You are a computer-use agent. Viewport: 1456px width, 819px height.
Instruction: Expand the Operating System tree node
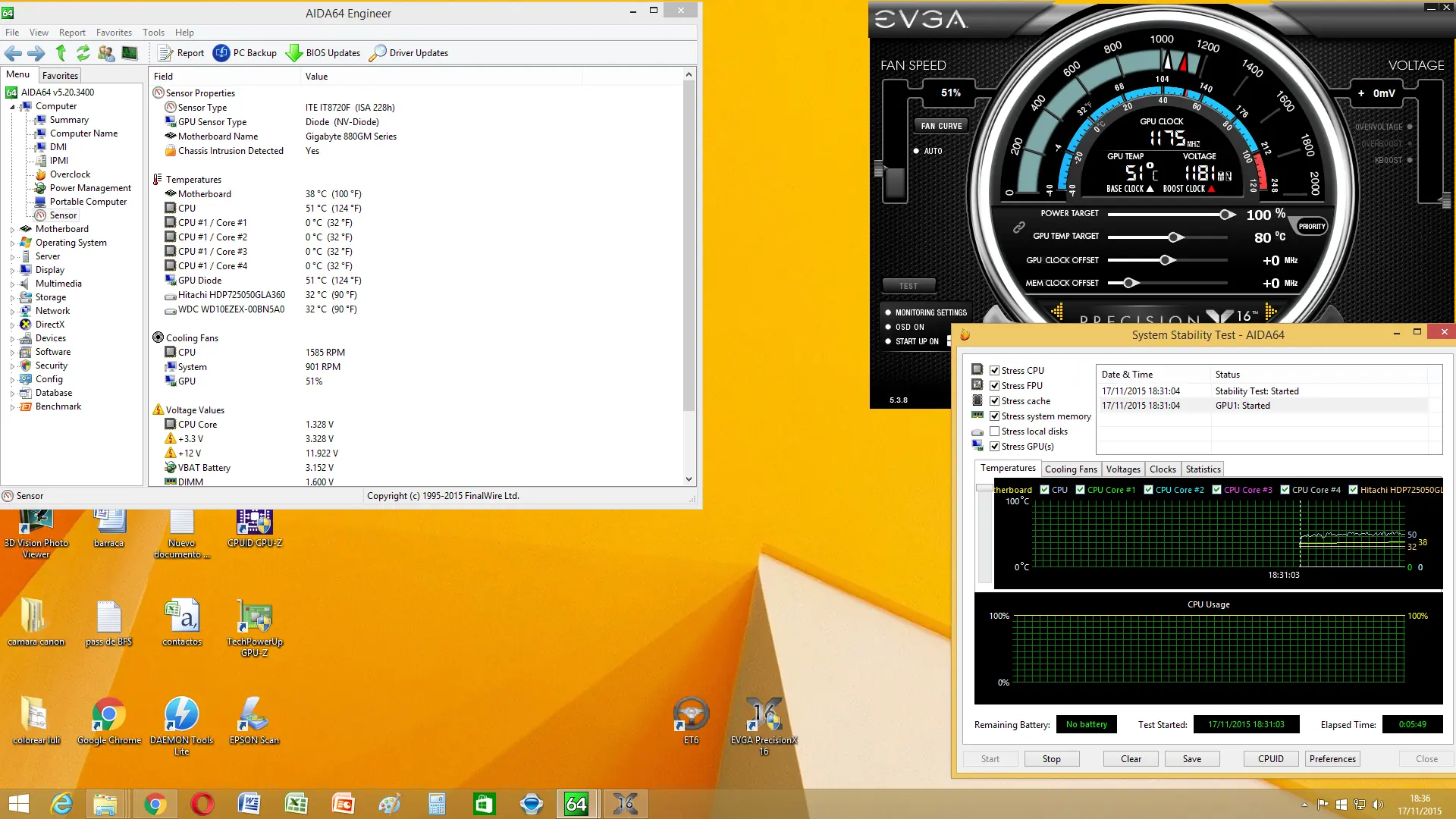tap(12, 243)
